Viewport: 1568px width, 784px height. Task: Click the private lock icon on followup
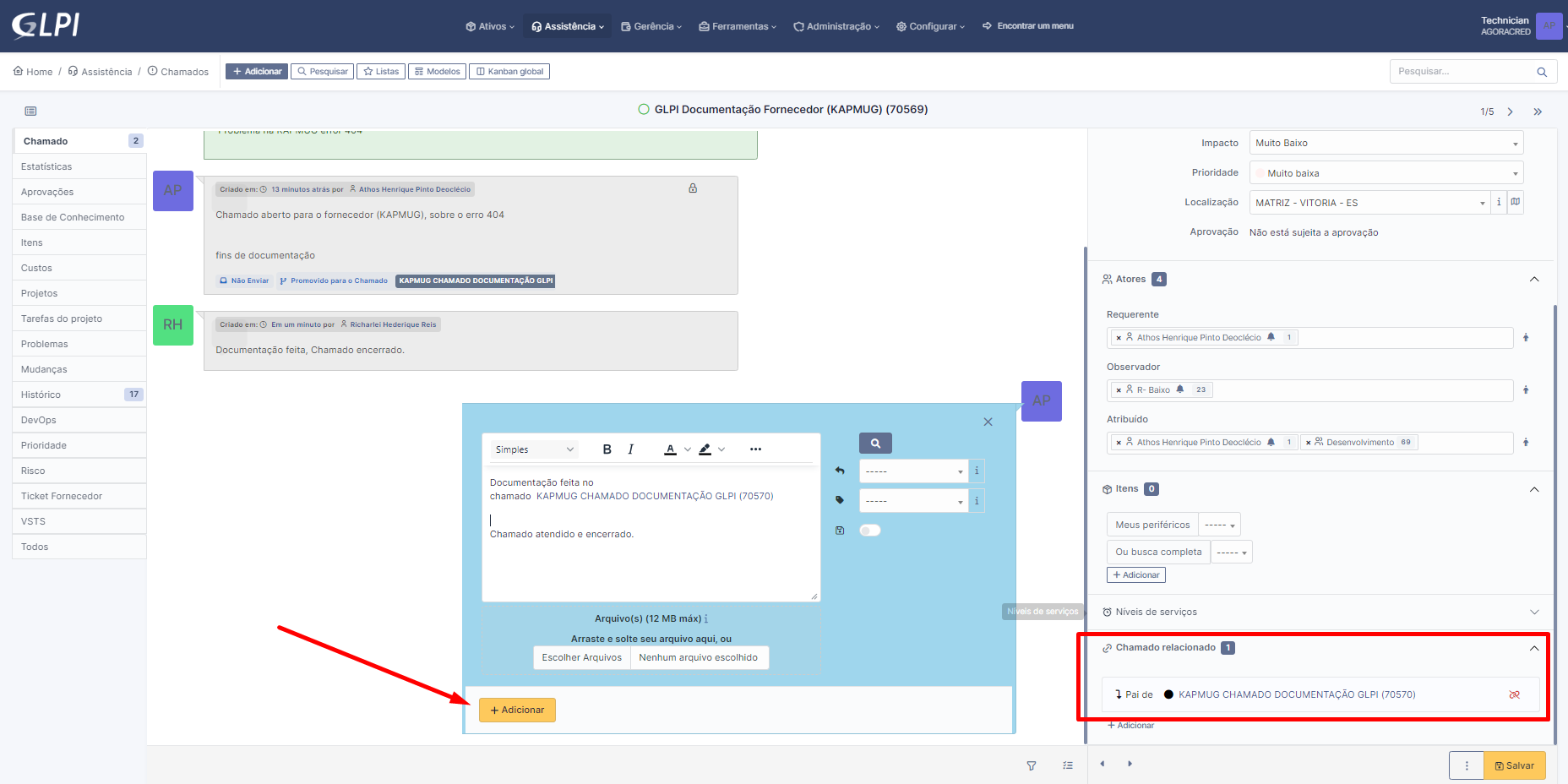tap(693, 188)
